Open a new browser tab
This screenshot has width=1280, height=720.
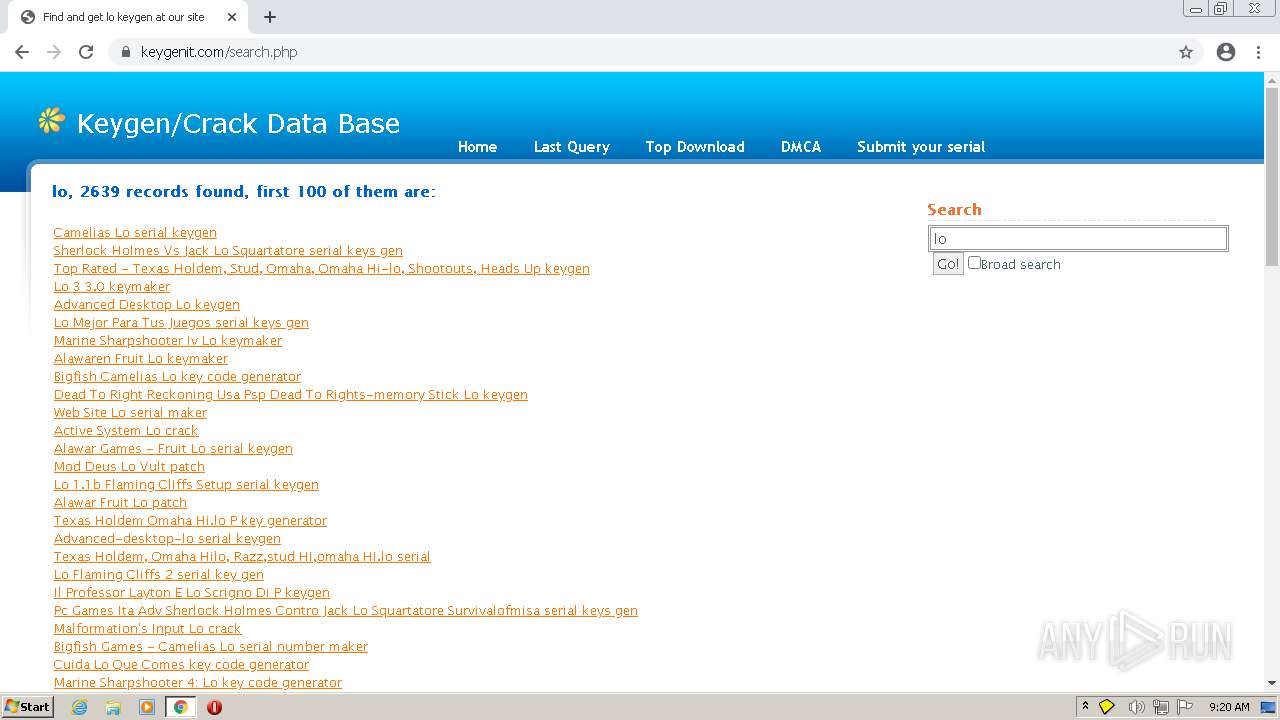(x=270, y=17)
